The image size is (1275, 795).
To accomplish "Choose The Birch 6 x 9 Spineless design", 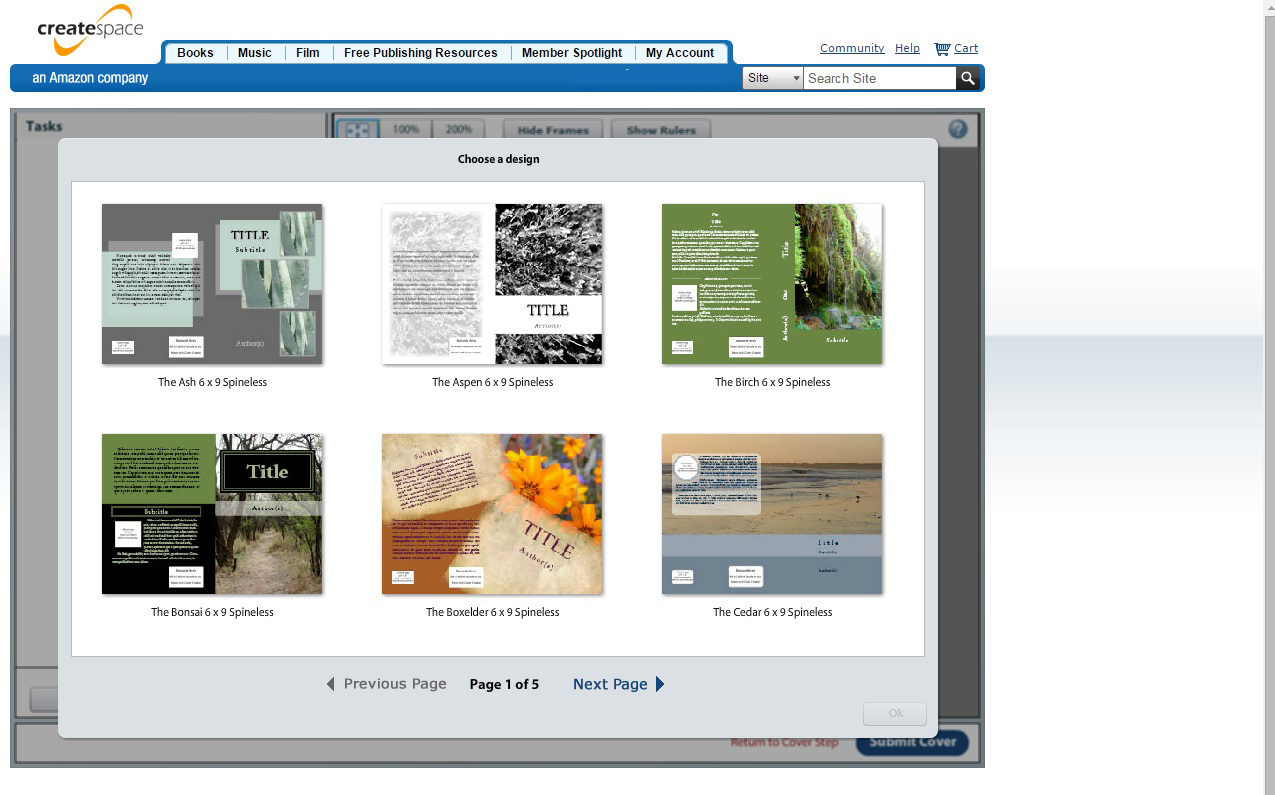I will (772, 284).
